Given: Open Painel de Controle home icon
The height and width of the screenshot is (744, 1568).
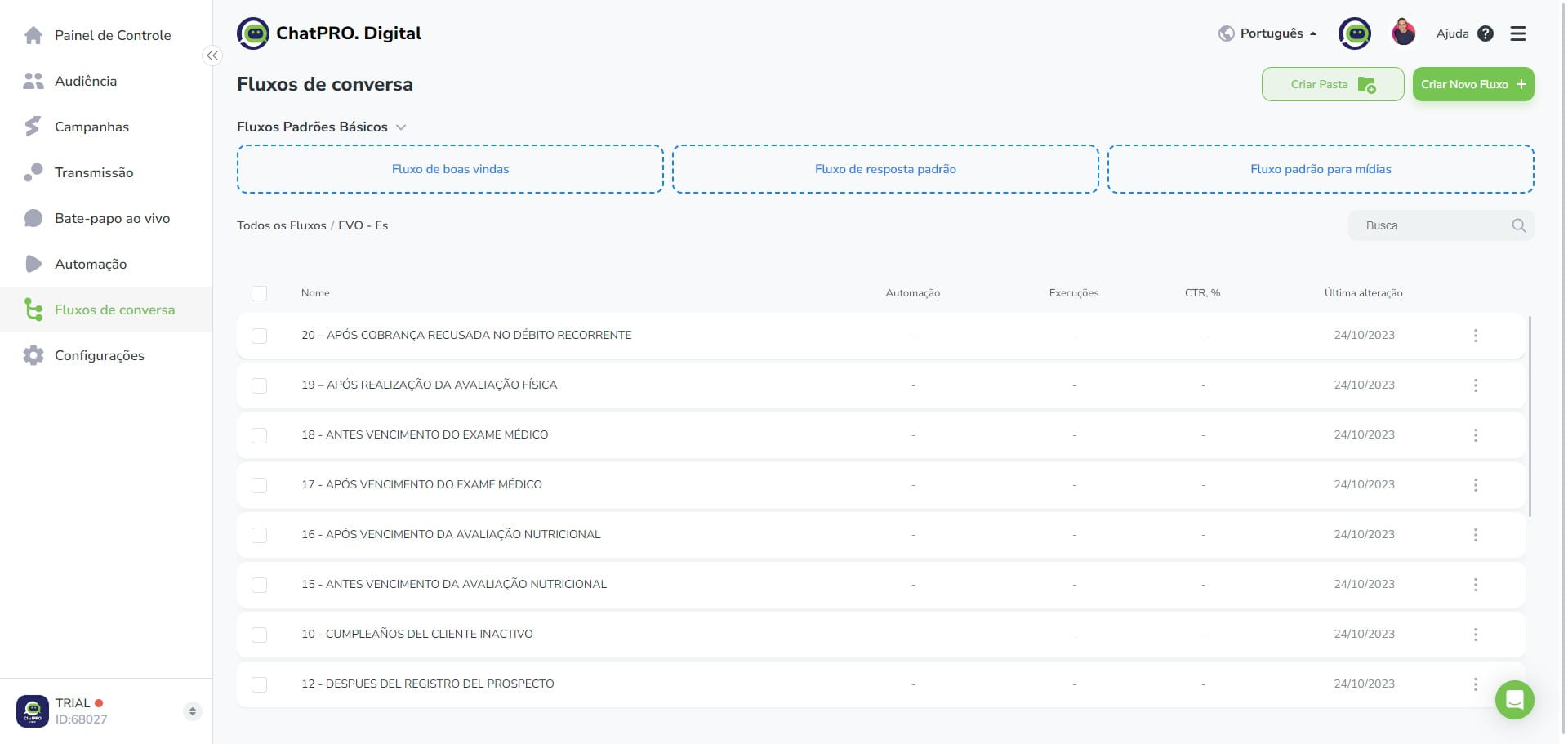Looking at the screenshot, I should tap(33, 35).
